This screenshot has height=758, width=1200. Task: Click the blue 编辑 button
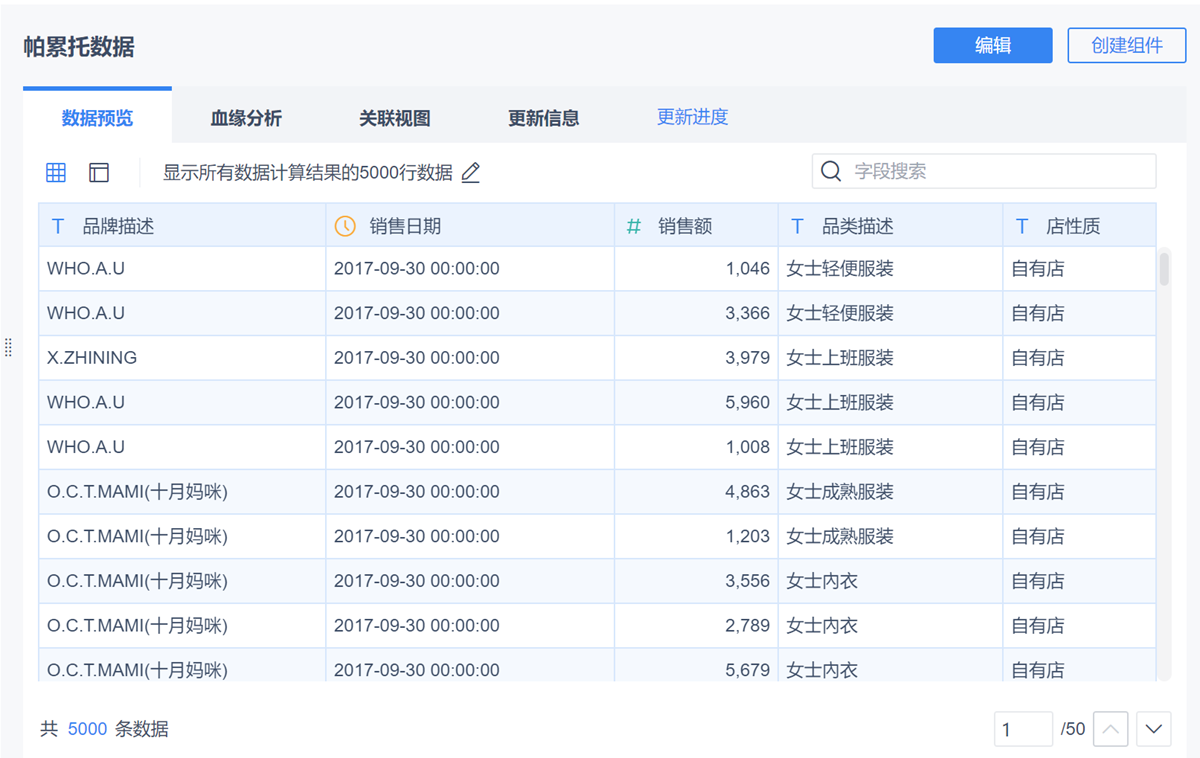pyautogui.click(x=992, y=45)
